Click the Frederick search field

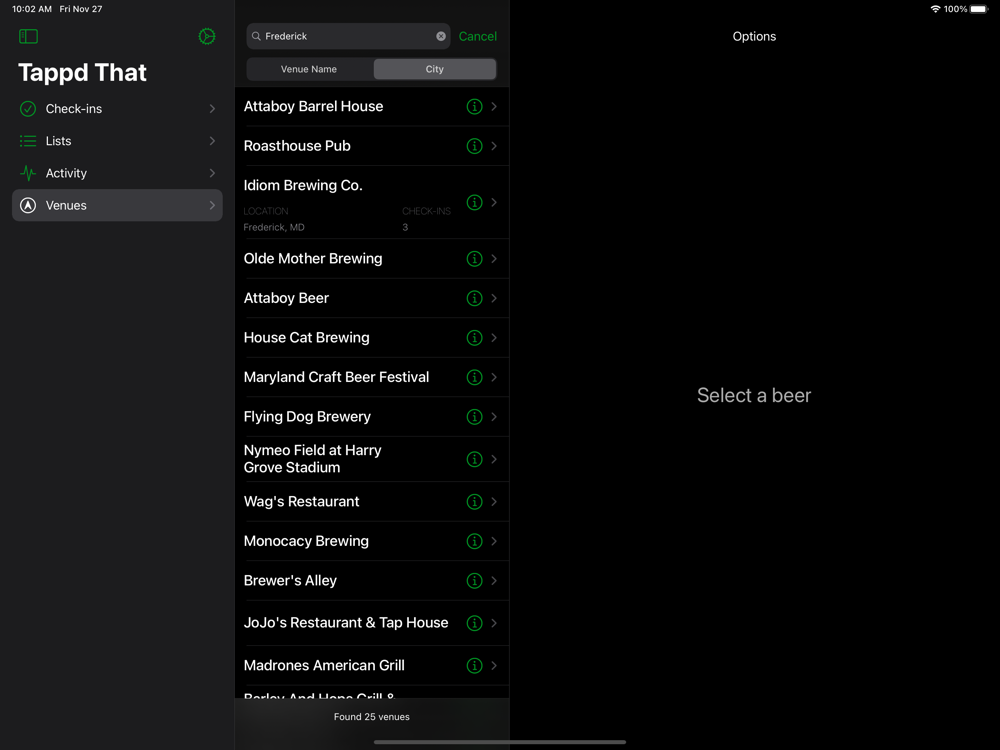(348, 36)
